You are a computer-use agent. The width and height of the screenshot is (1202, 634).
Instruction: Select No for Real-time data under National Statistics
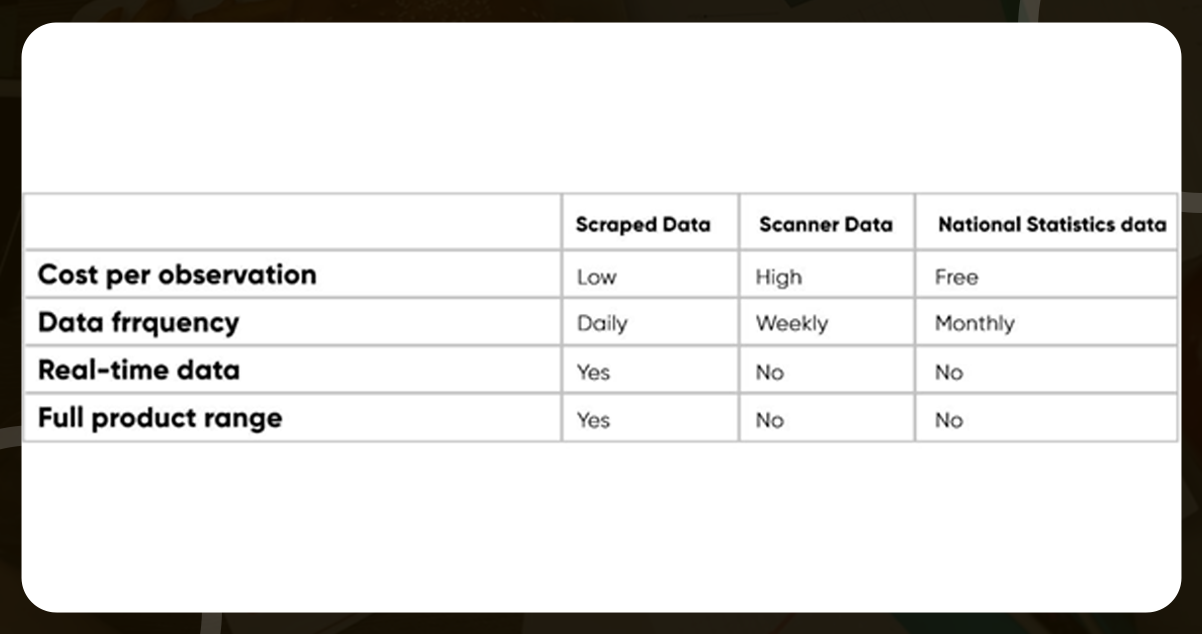[x=948, y=372]
